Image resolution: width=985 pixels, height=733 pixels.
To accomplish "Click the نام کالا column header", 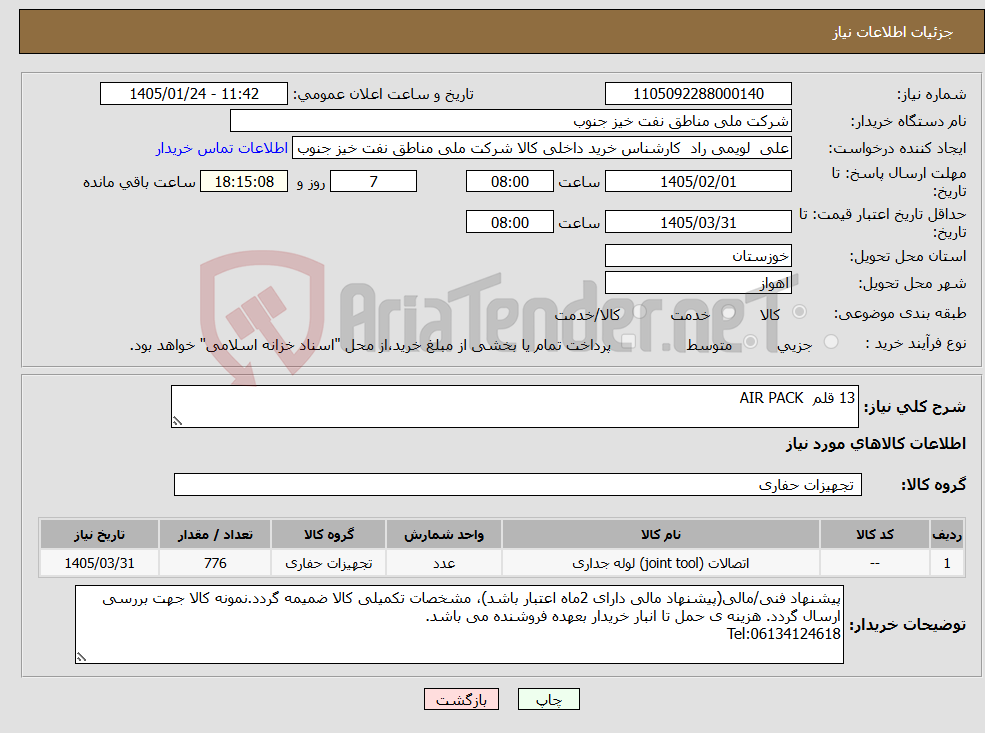I will point(660,535).
